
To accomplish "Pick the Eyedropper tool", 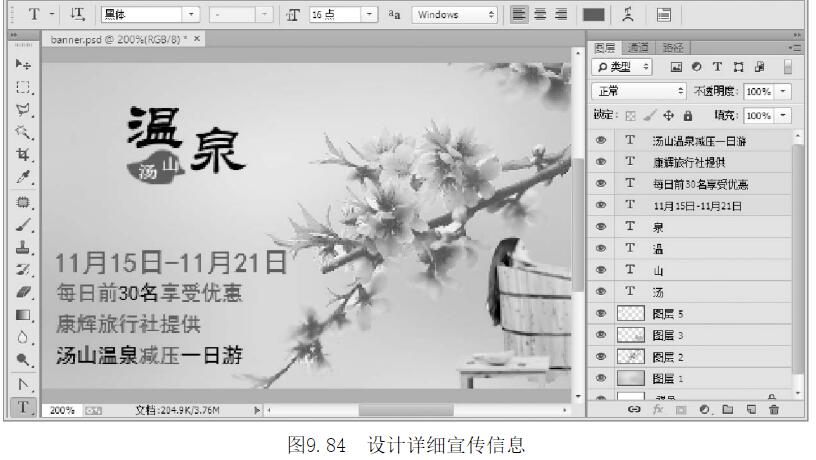I will point(22,177).
